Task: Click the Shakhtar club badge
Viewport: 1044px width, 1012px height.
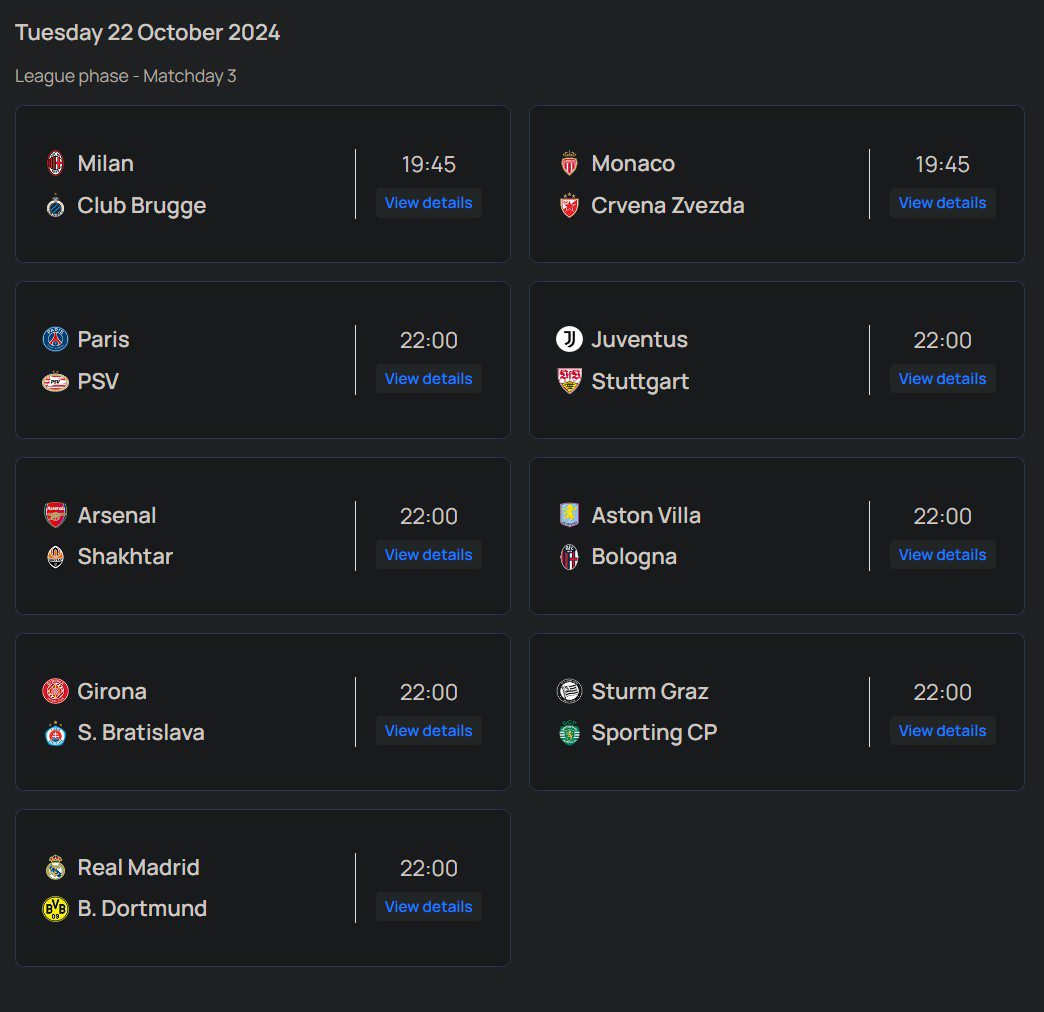Action: [x=56, y=557]
